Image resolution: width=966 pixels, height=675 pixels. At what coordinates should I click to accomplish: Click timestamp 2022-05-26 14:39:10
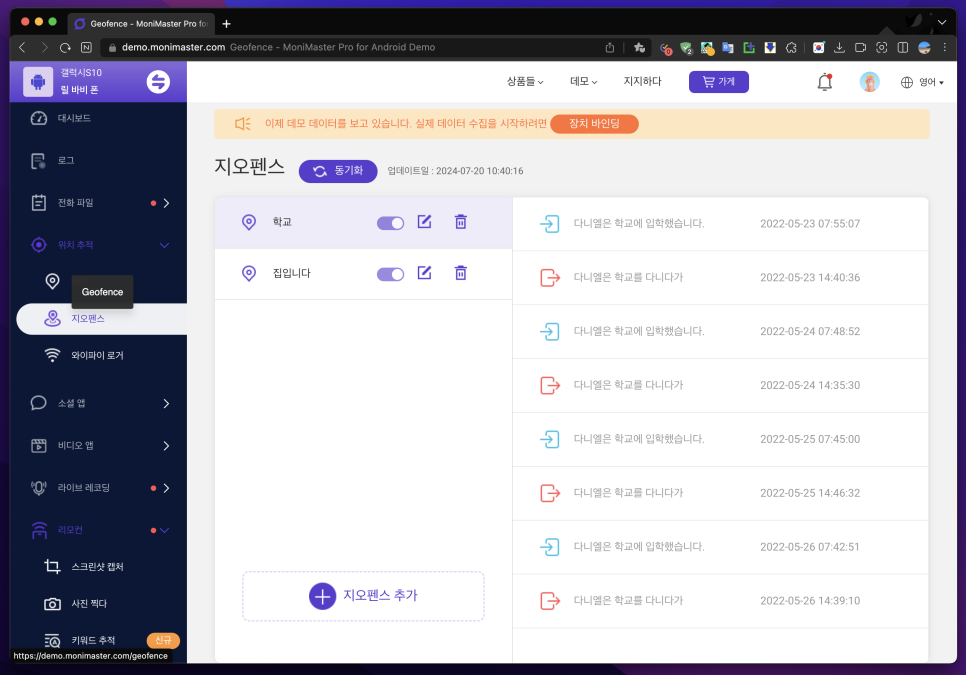(x=810, y=601)
